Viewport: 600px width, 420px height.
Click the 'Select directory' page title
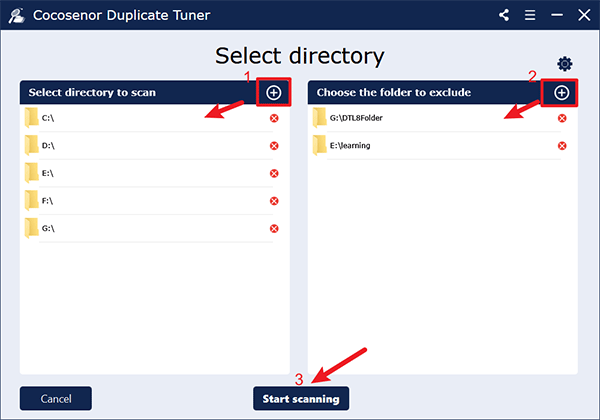pyautogui.click(x=300, y=56)
